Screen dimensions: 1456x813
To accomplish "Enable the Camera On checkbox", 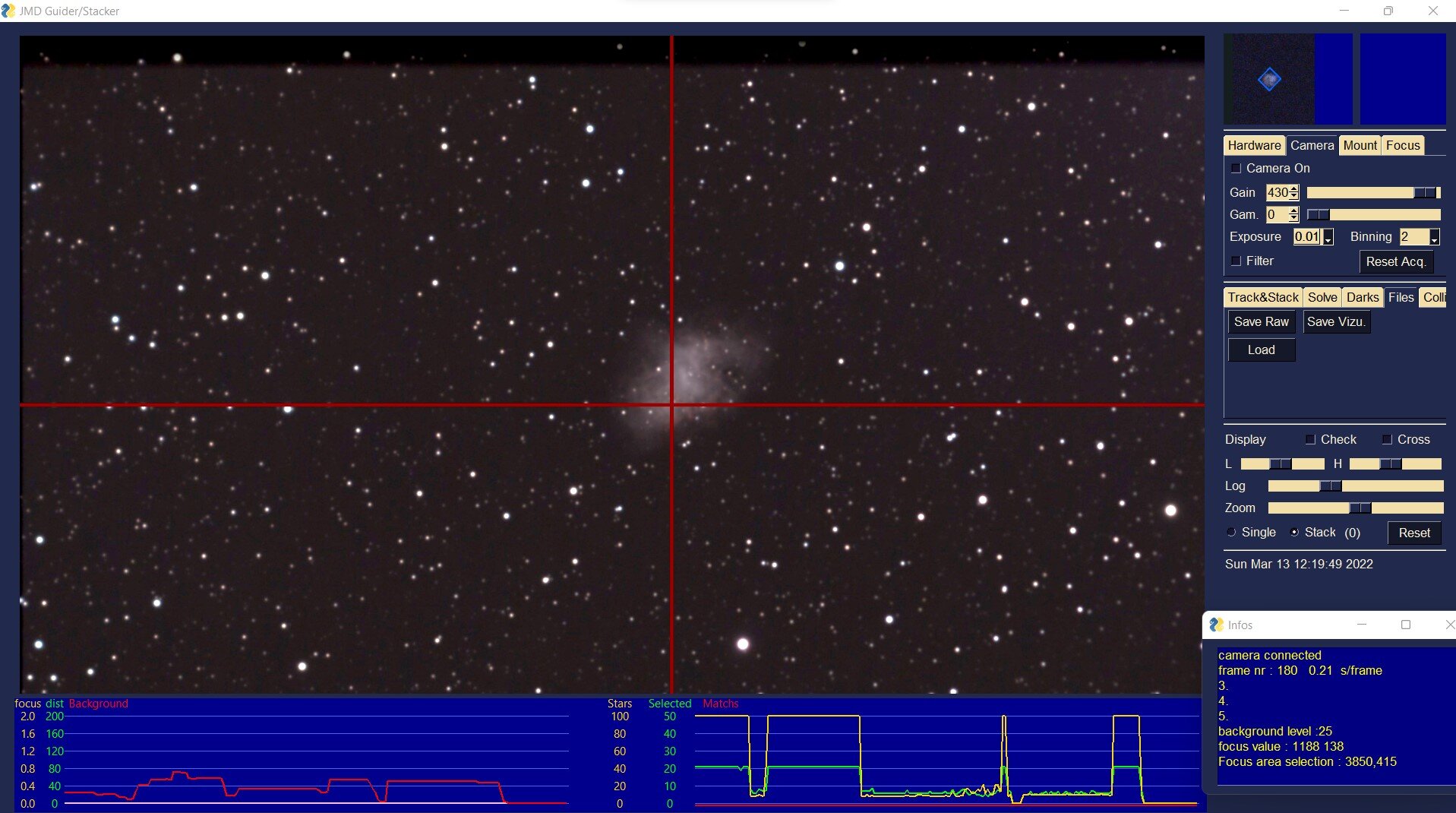I will 1236,168.
